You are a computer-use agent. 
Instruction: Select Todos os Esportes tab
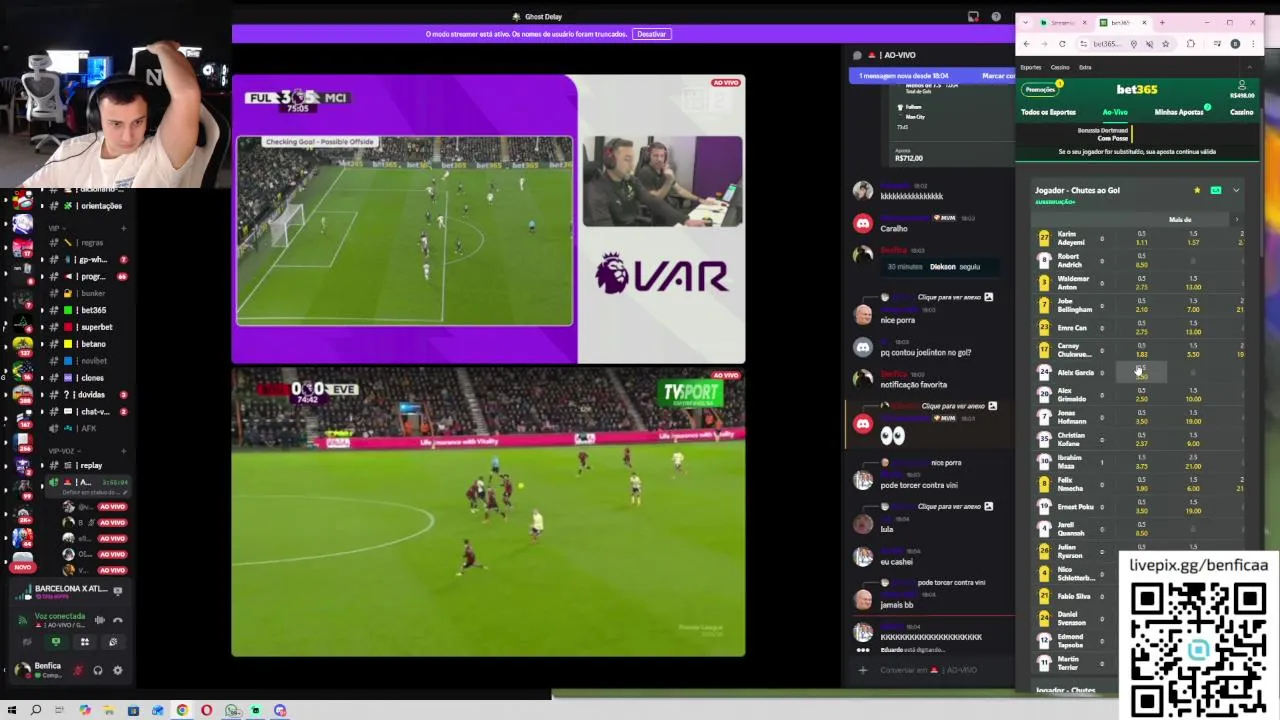coord(1048,112)
